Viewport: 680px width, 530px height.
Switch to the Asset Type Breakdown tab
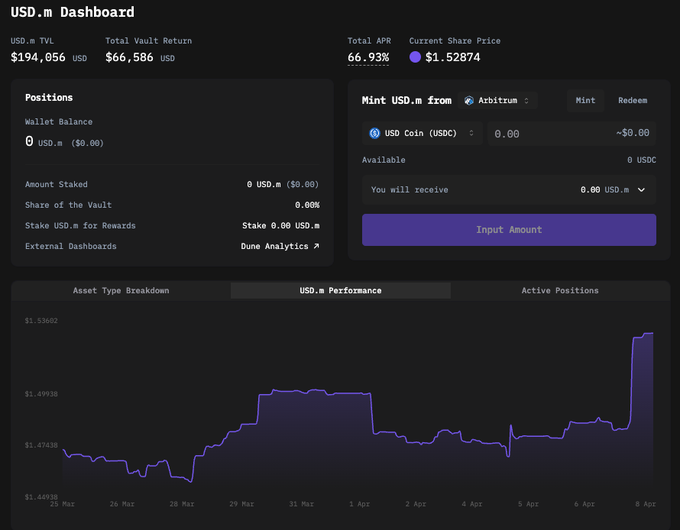121,291
